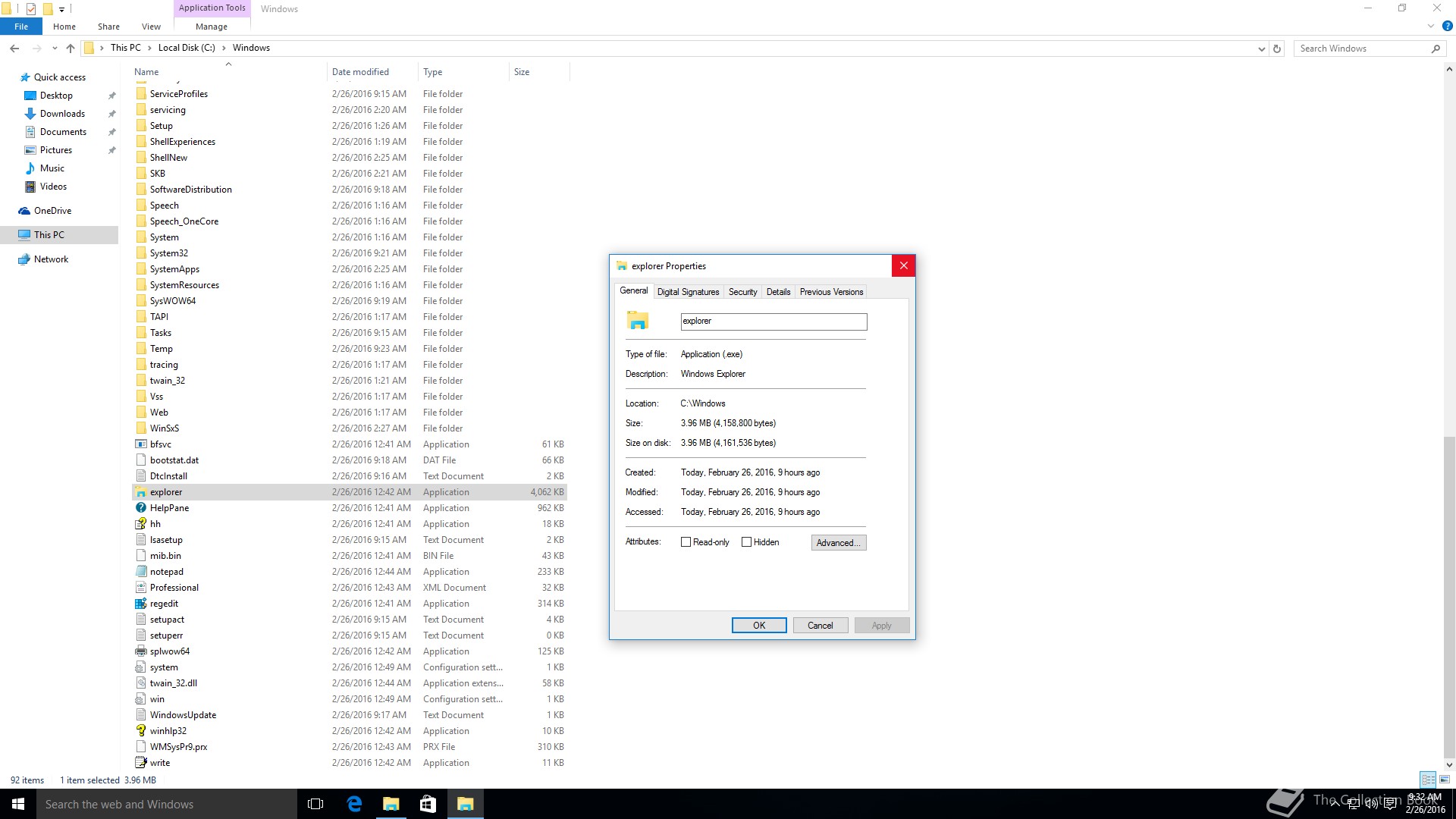Click the Windows Start button
This screenshot has height=819, width=1456.
(18, 804)
